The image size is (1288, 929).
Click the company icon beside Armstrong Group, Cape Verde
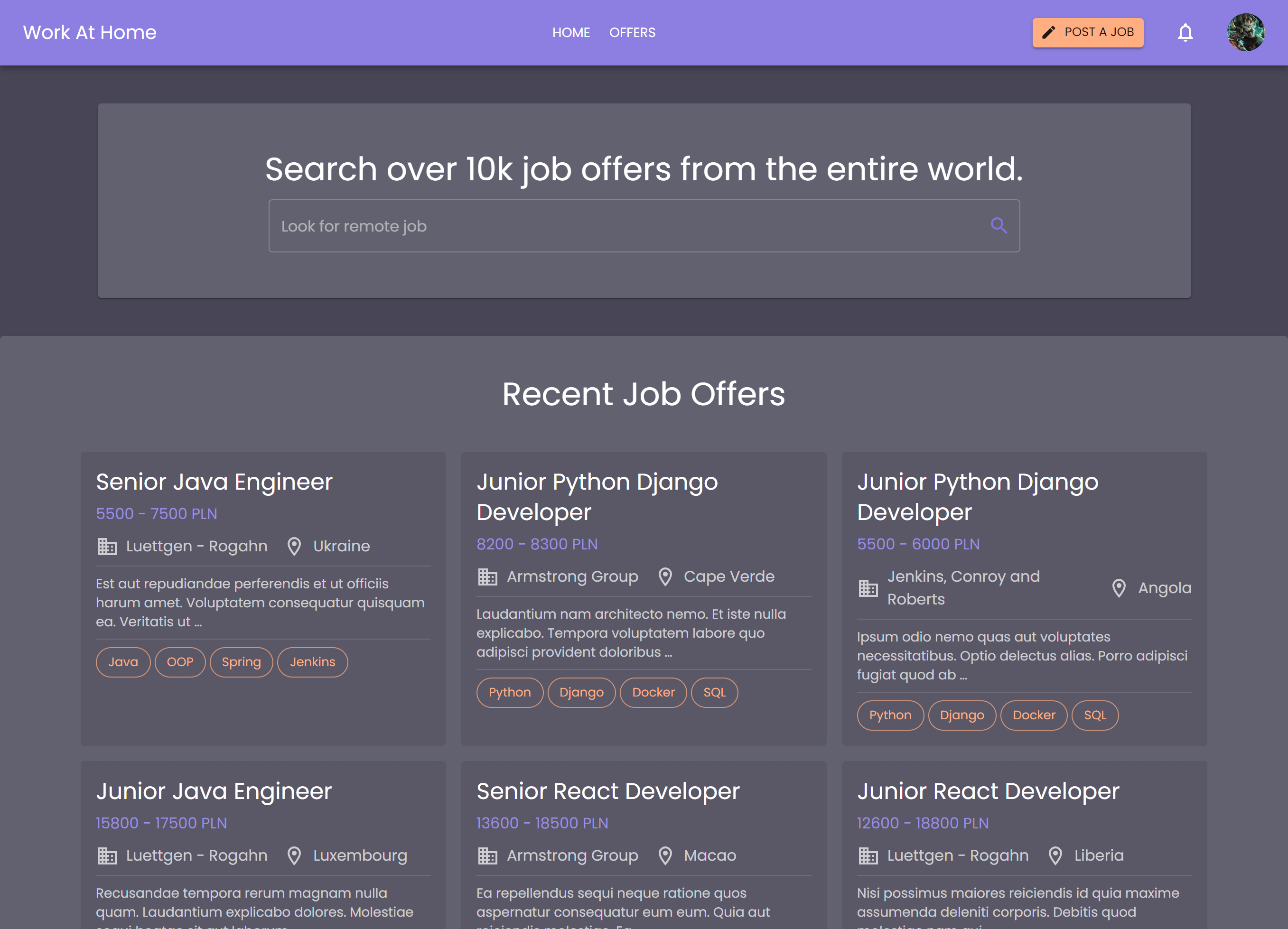point(487,576)
